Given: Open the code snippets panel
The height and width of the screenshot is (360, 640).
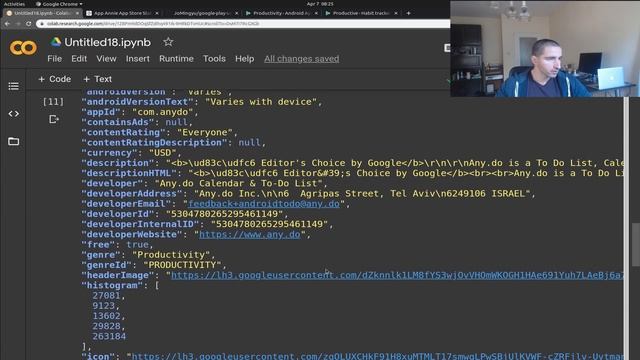Looking at the screenshot, I should point(13,114).
